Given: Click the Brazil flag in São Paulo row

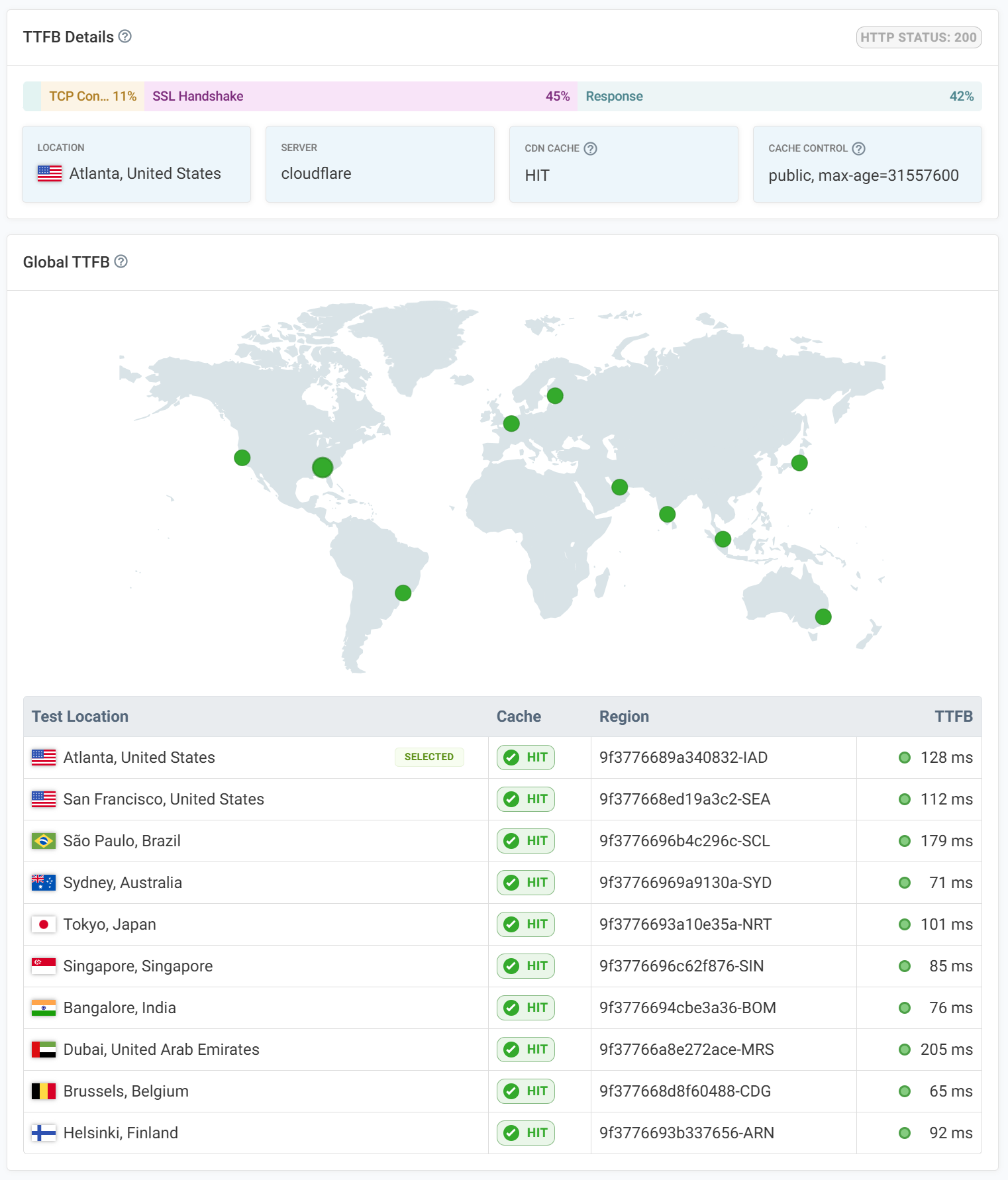Looking at the screenshot, I should click(44, 841).
